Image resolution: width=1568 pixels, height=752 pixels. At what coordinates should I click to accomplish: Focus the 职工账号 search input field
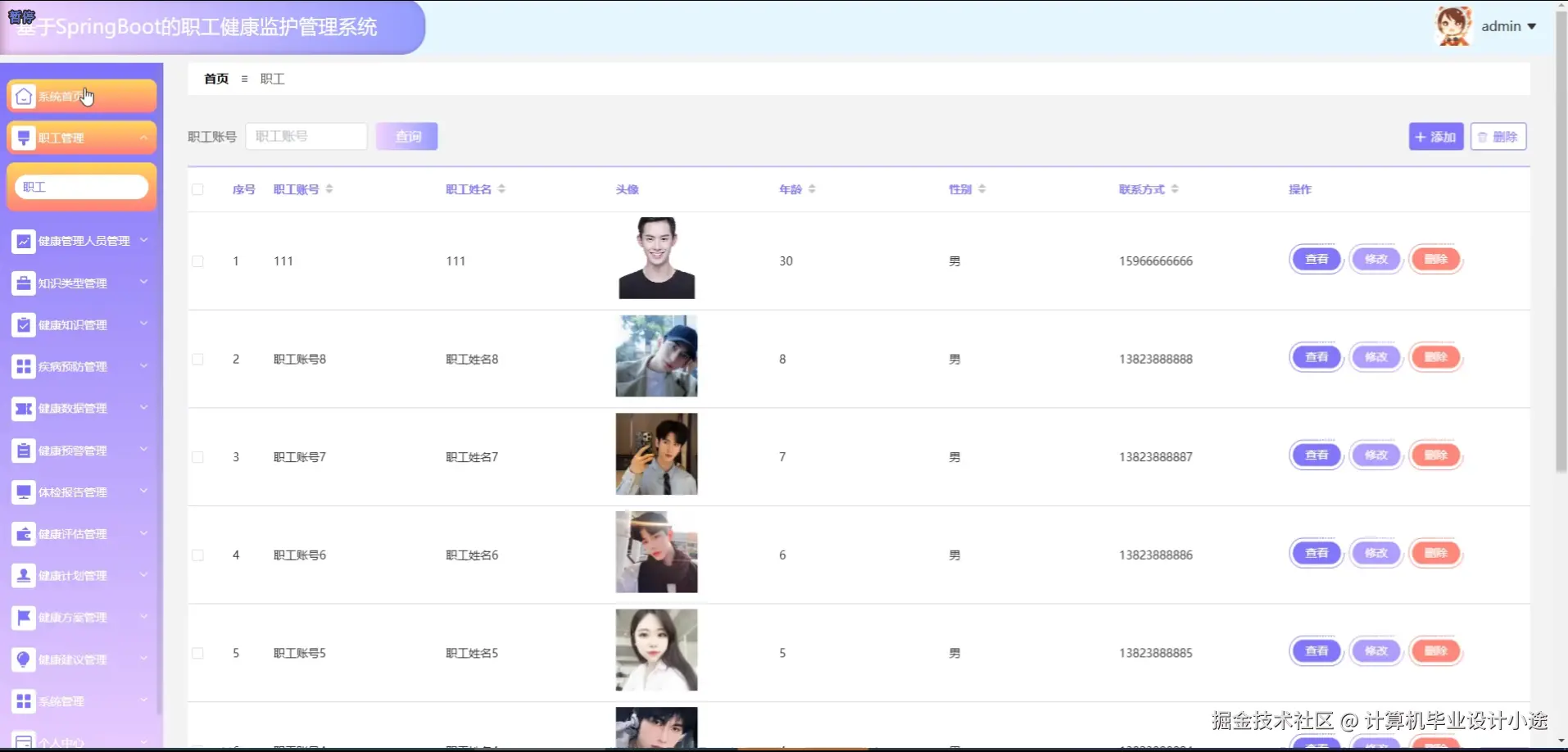pos(306,137)
